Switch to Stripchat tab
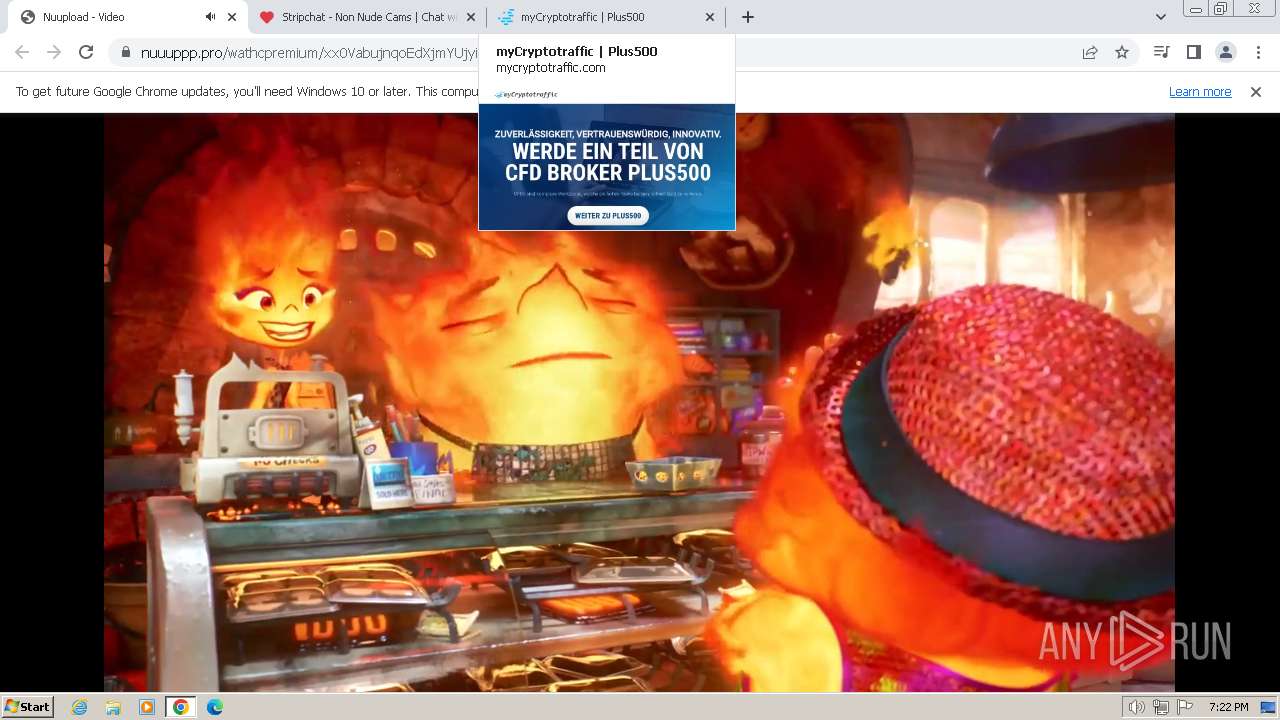The width and height of the screenshot is (1280, 720). tap(367, 17)
